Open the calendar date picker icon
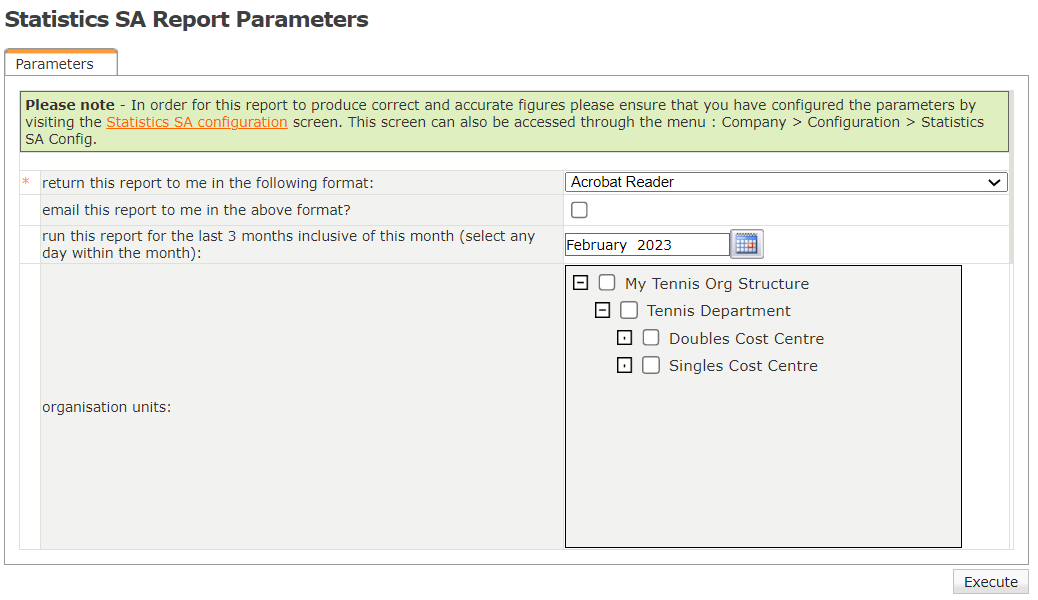Screen dimensions: 1038x600 pyautogui.click(x=746, y=243)
